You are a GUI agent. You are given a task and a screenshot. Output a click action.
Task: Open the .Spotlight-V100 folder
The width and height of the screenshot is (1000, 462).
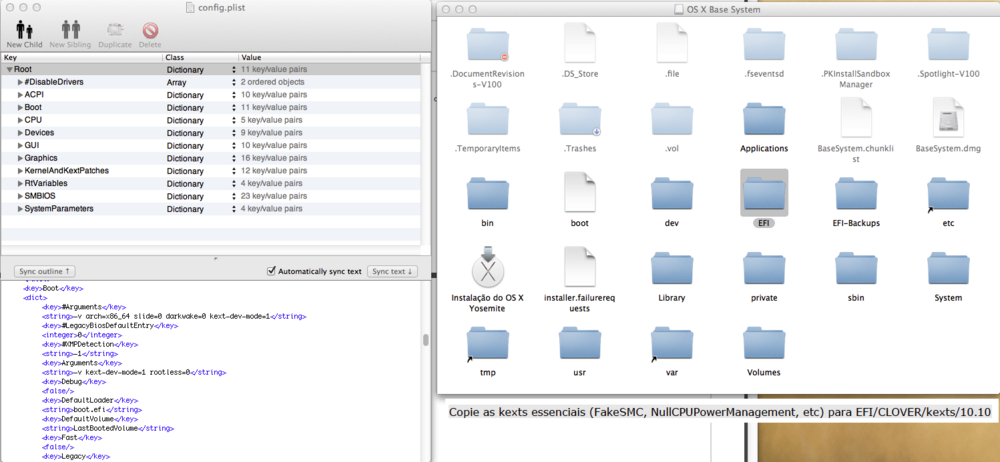[948, 44]
